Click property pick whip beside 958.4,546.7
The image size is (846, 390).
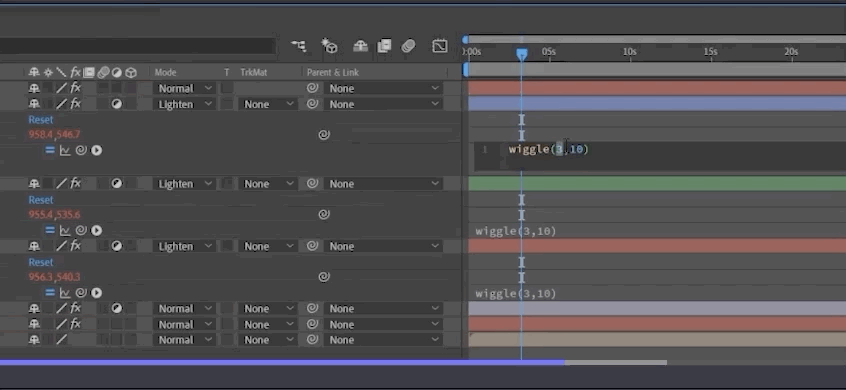tap(324, 135)
